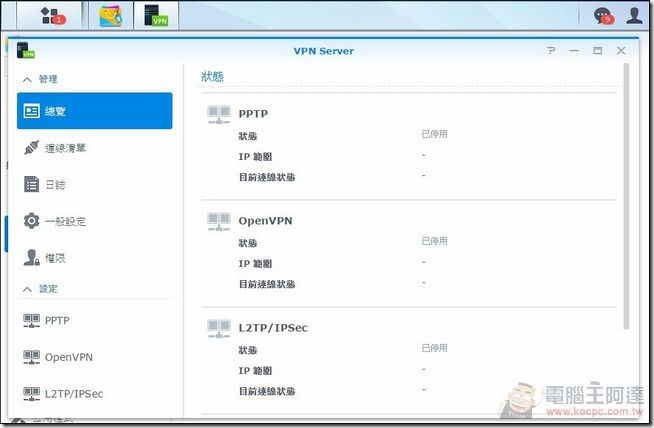Click the overview card icon beside 總覽
Screen dimensions: 654x428
32,111
